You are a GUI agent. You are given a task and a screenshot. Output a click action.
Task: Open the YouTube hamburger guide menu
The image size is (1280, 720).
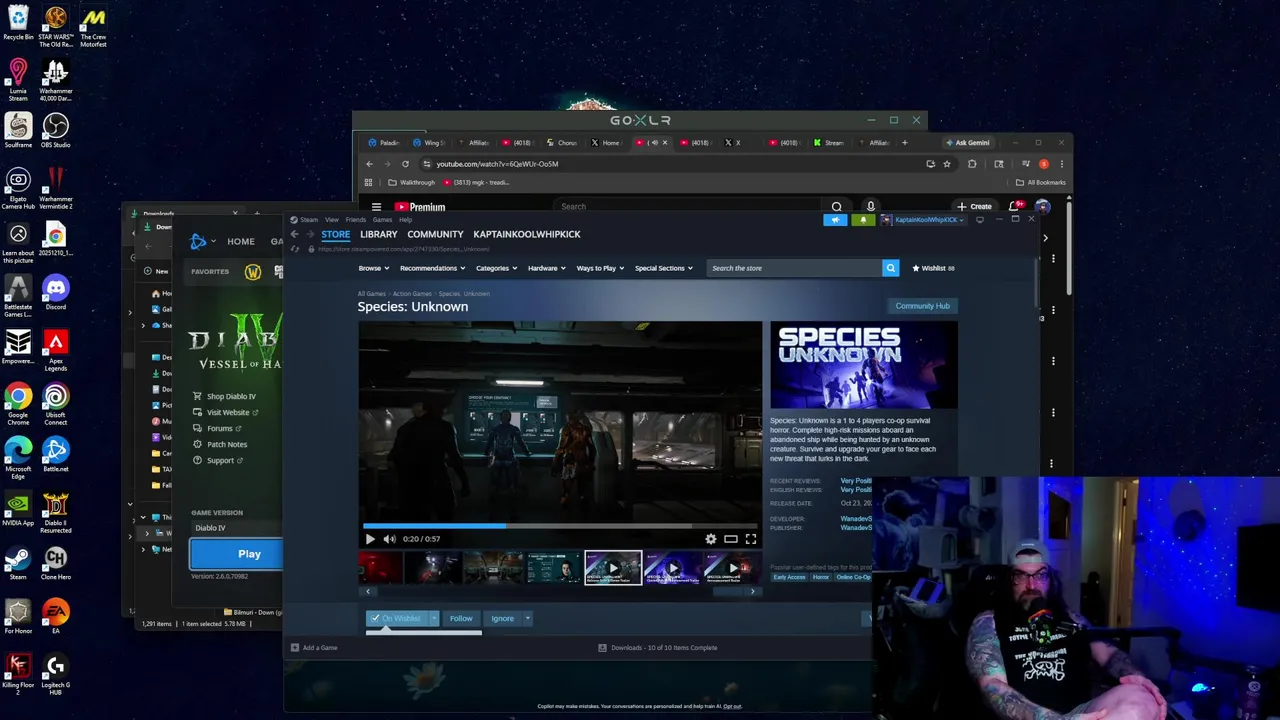click(376, 207)
